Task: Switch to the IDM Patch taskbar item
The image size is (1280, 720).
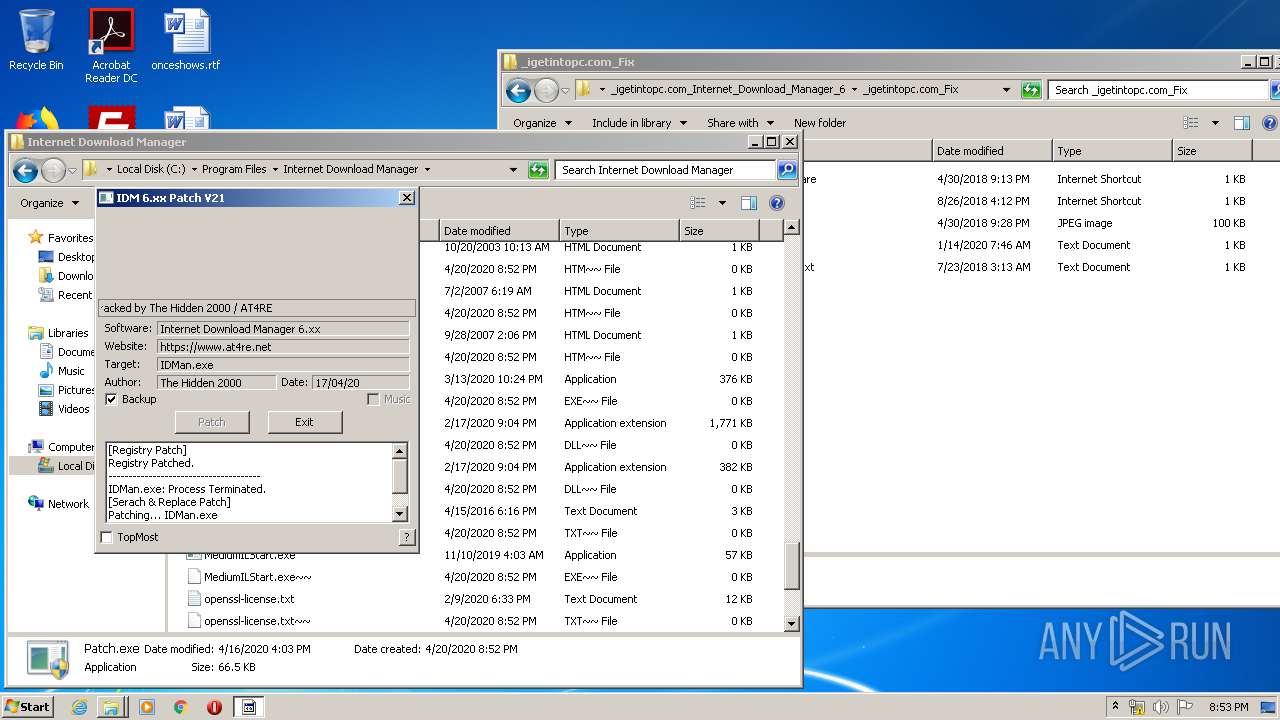Action: coord(249,707)
